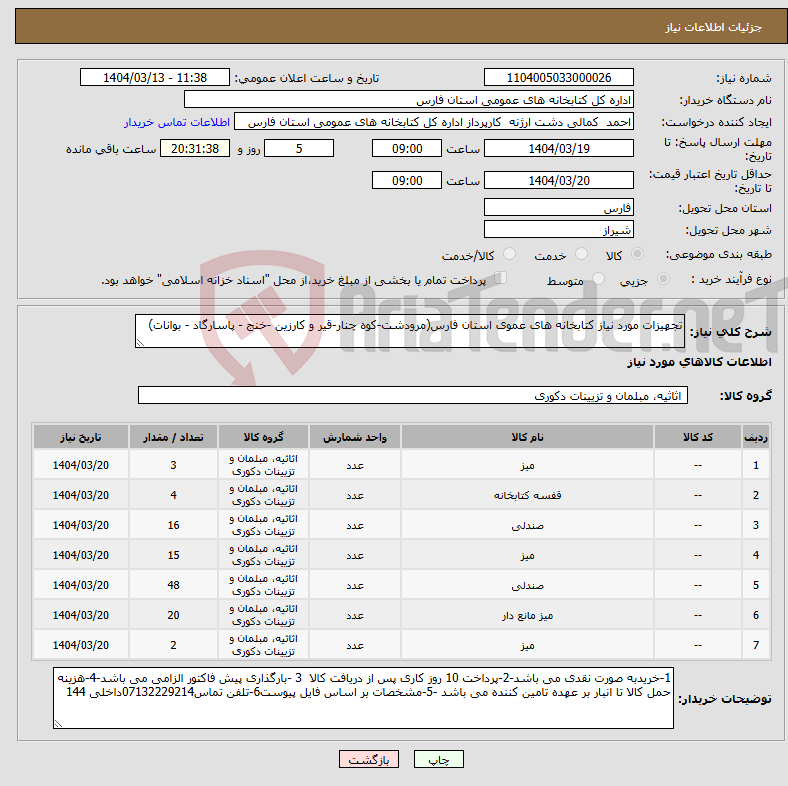Click the general need description text area
788x786 pixels.
(410, 331)
